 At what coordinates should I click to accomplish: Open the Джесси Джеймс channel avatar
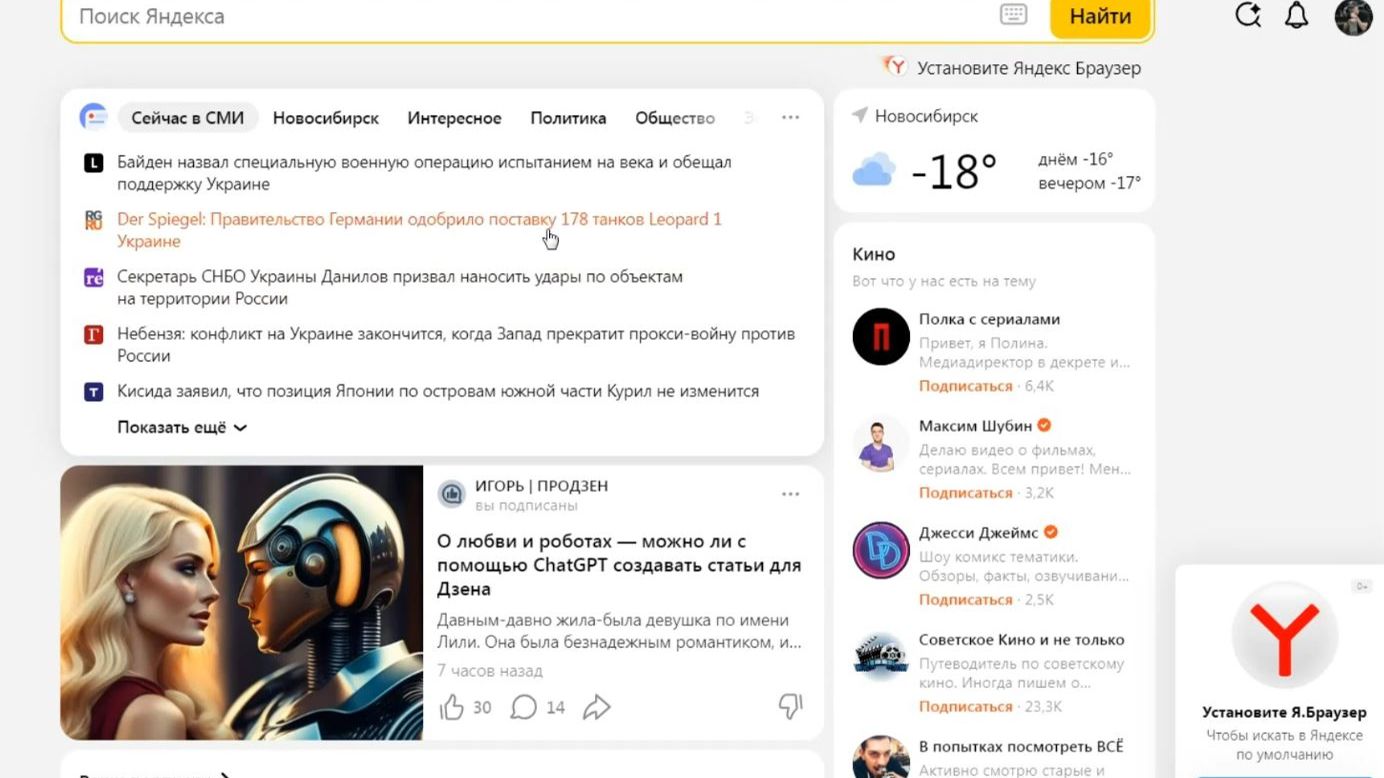click(x=881, y=550)
